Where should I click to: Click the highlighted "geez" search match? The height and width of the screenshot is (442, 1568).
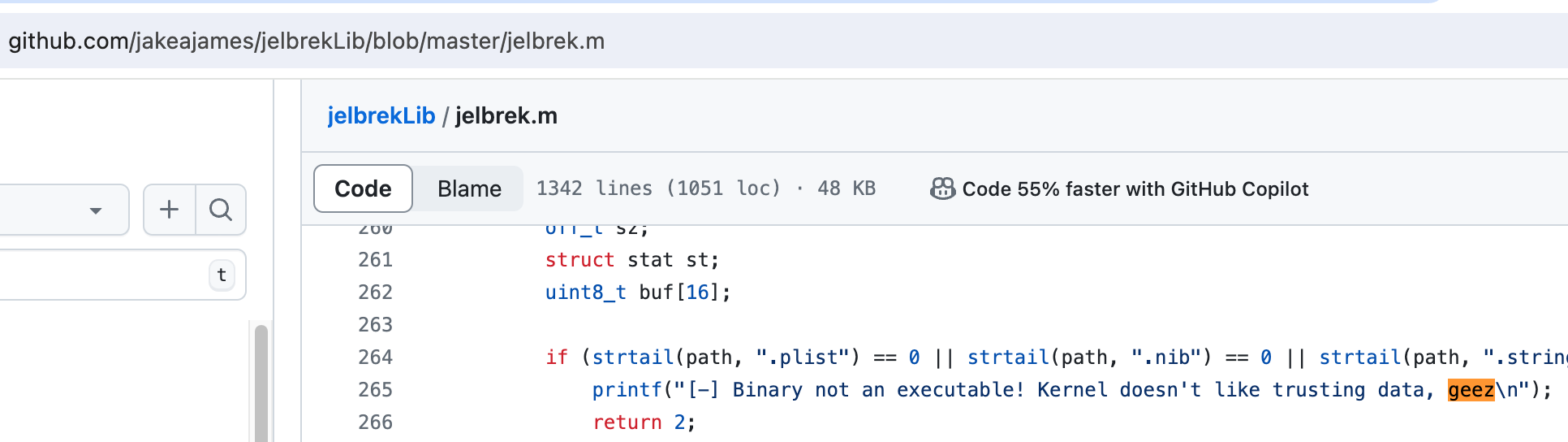click(1471, 390)
